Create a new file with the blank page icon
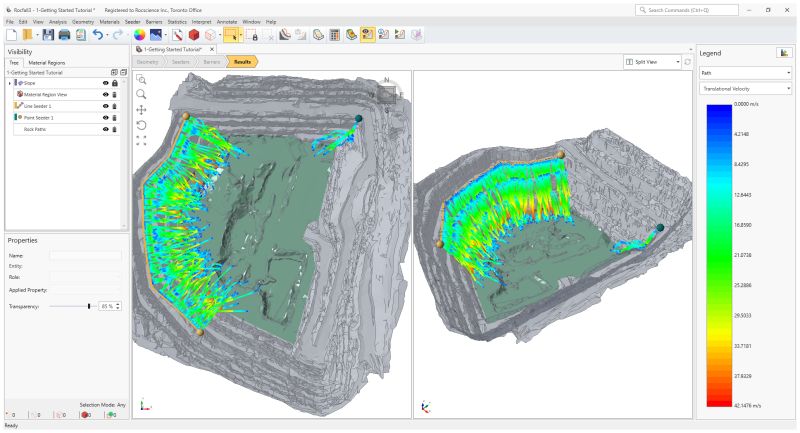 (12, 35)
